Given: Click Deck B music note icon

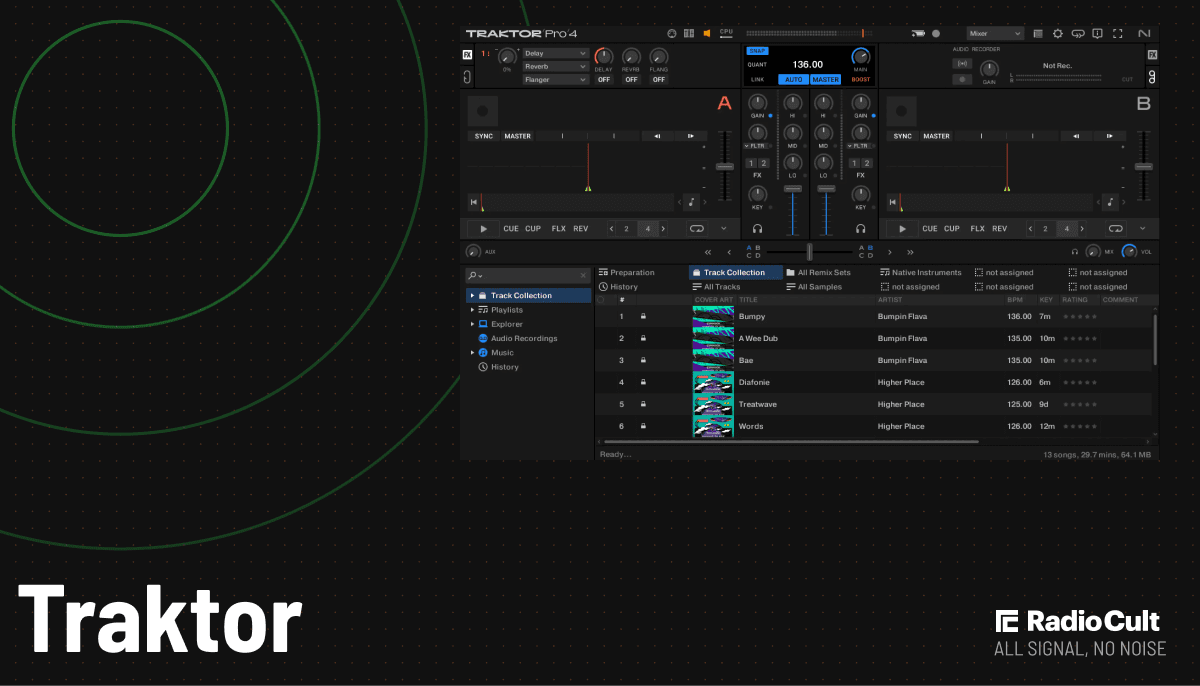Looking at the screenshot, I should (1109, 202).
